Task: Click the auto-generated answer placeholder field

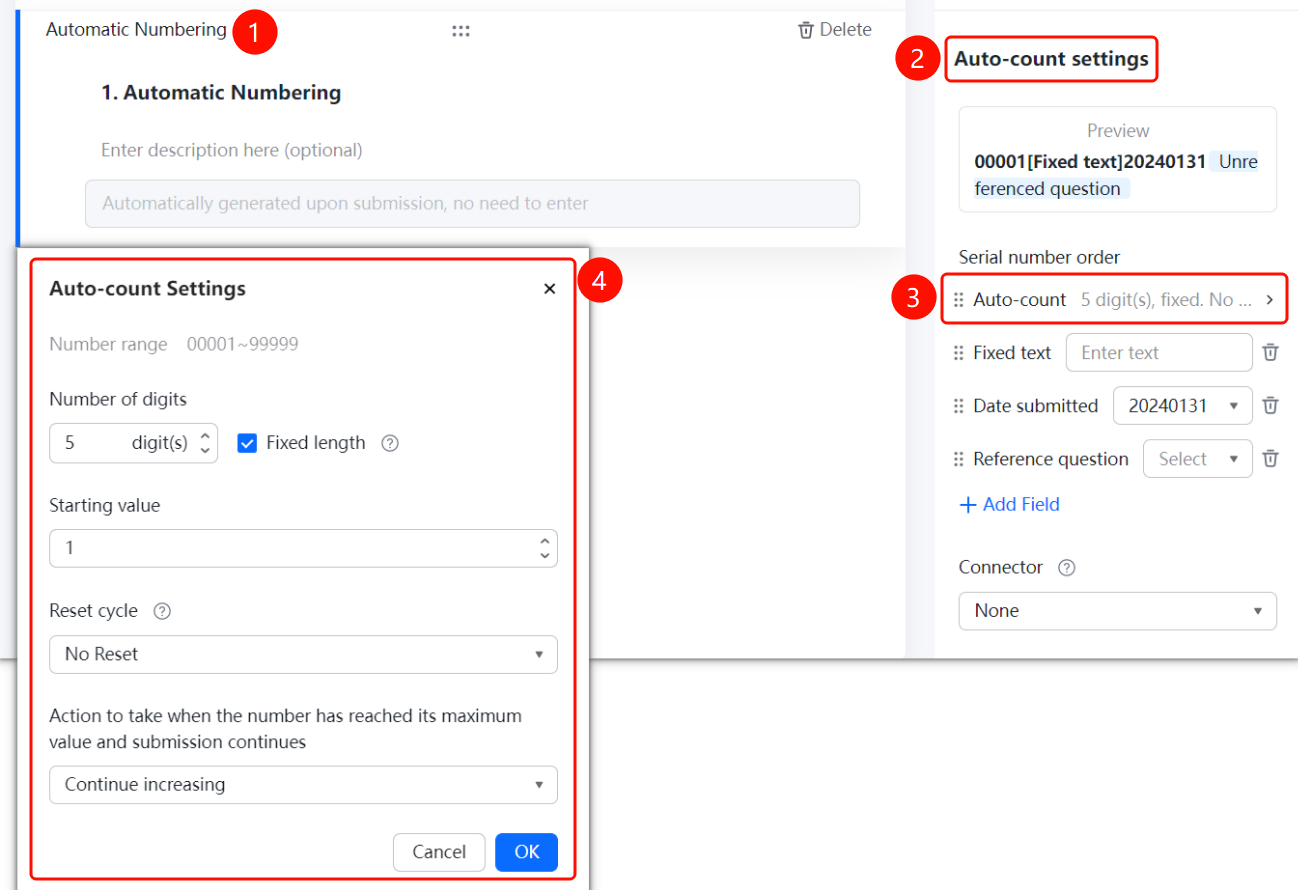Action: pyautogui.click(x=472, y=204)
